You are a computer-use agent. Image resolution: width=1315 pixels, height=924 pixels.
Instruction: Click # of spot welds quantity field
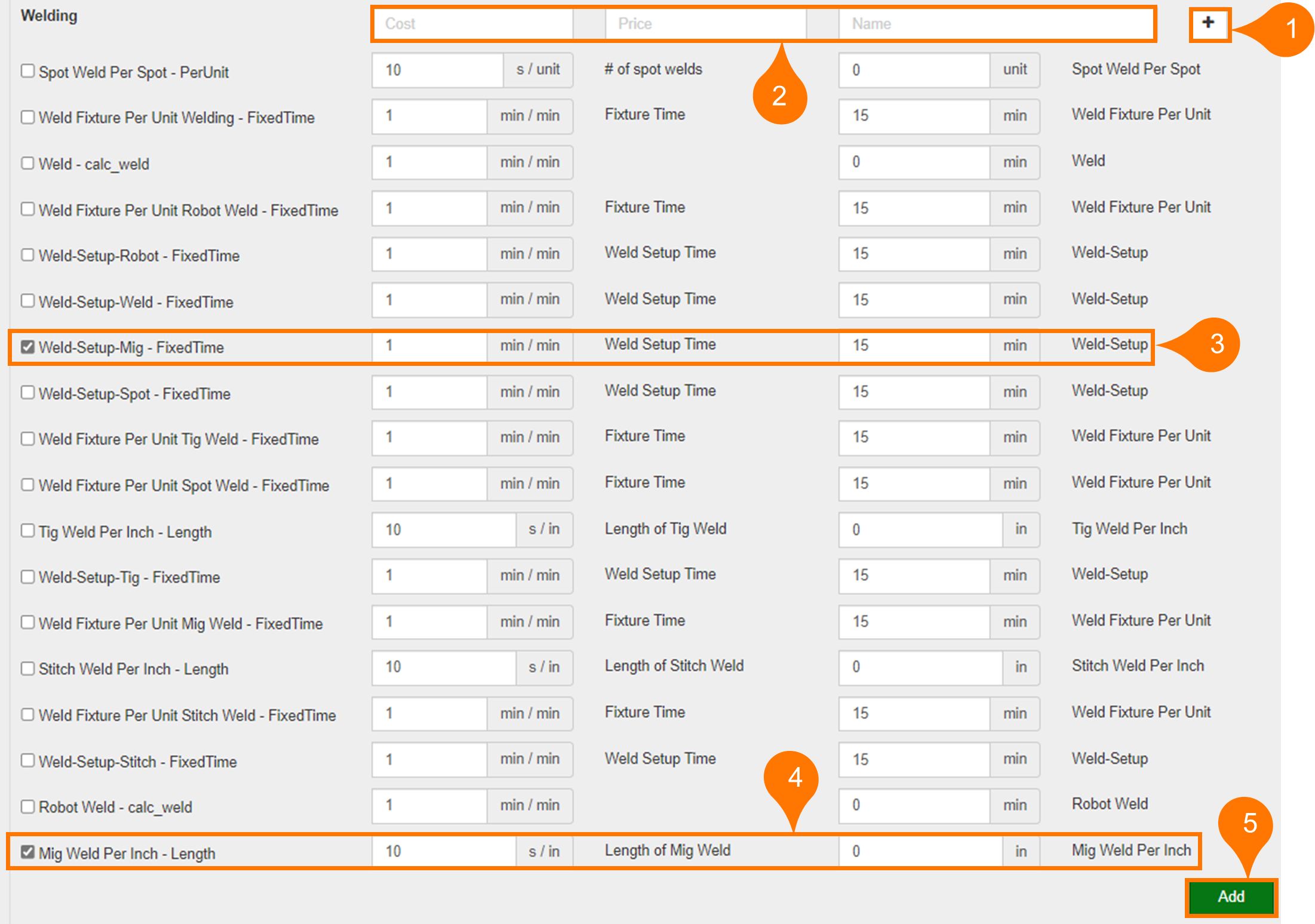click(914, 70)
